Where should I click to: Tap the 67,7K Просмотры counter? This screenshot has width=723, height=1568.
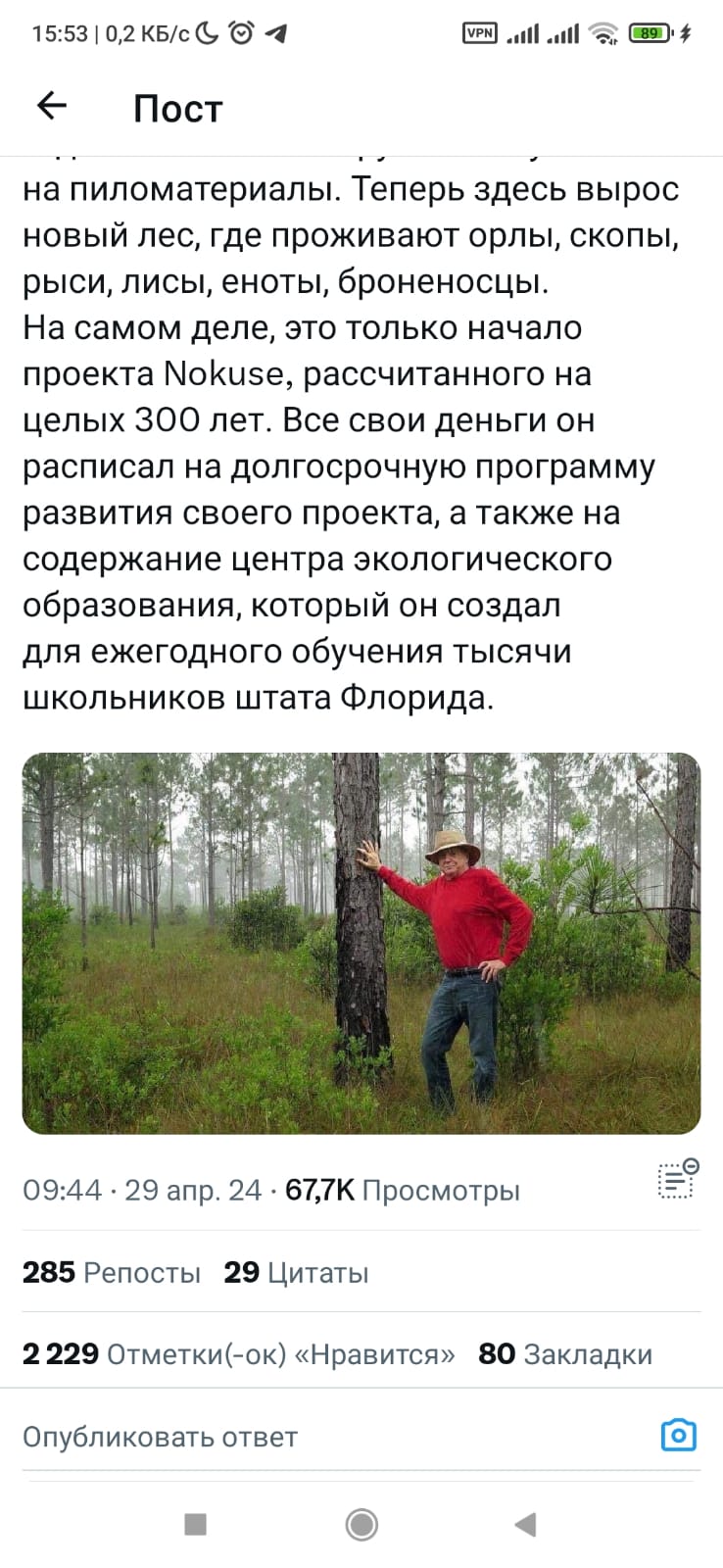403,1190
